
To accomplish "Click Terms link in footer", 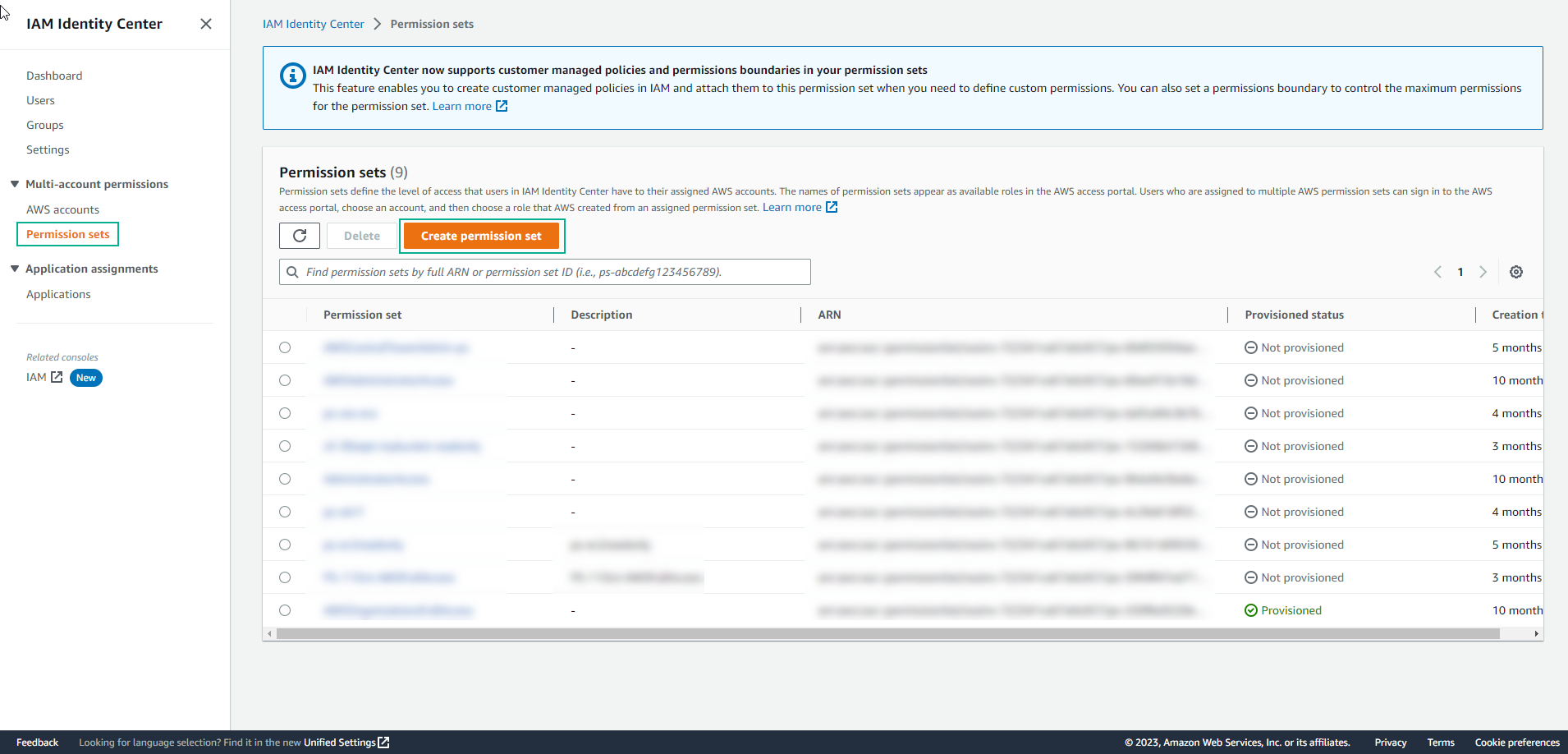I will [x=1441, y=743].
